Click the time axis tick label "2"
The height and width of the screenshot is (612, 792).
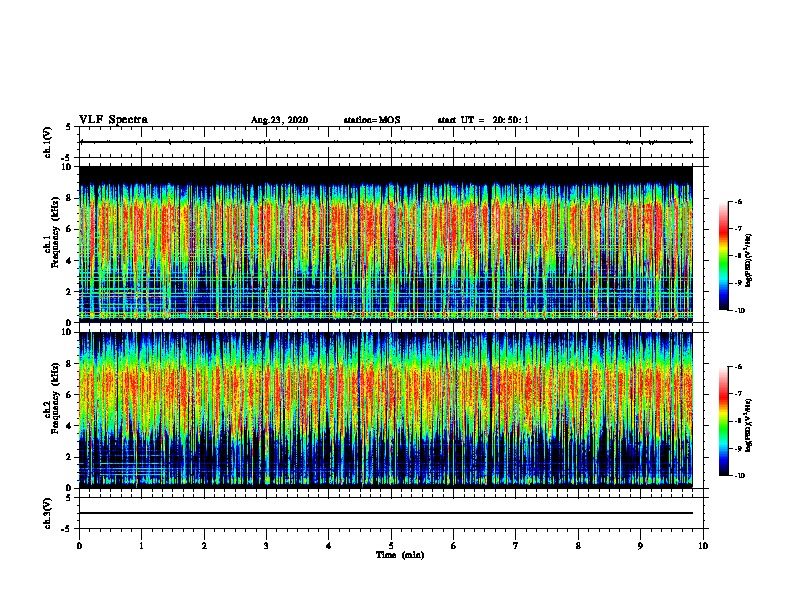pos(204,546)
